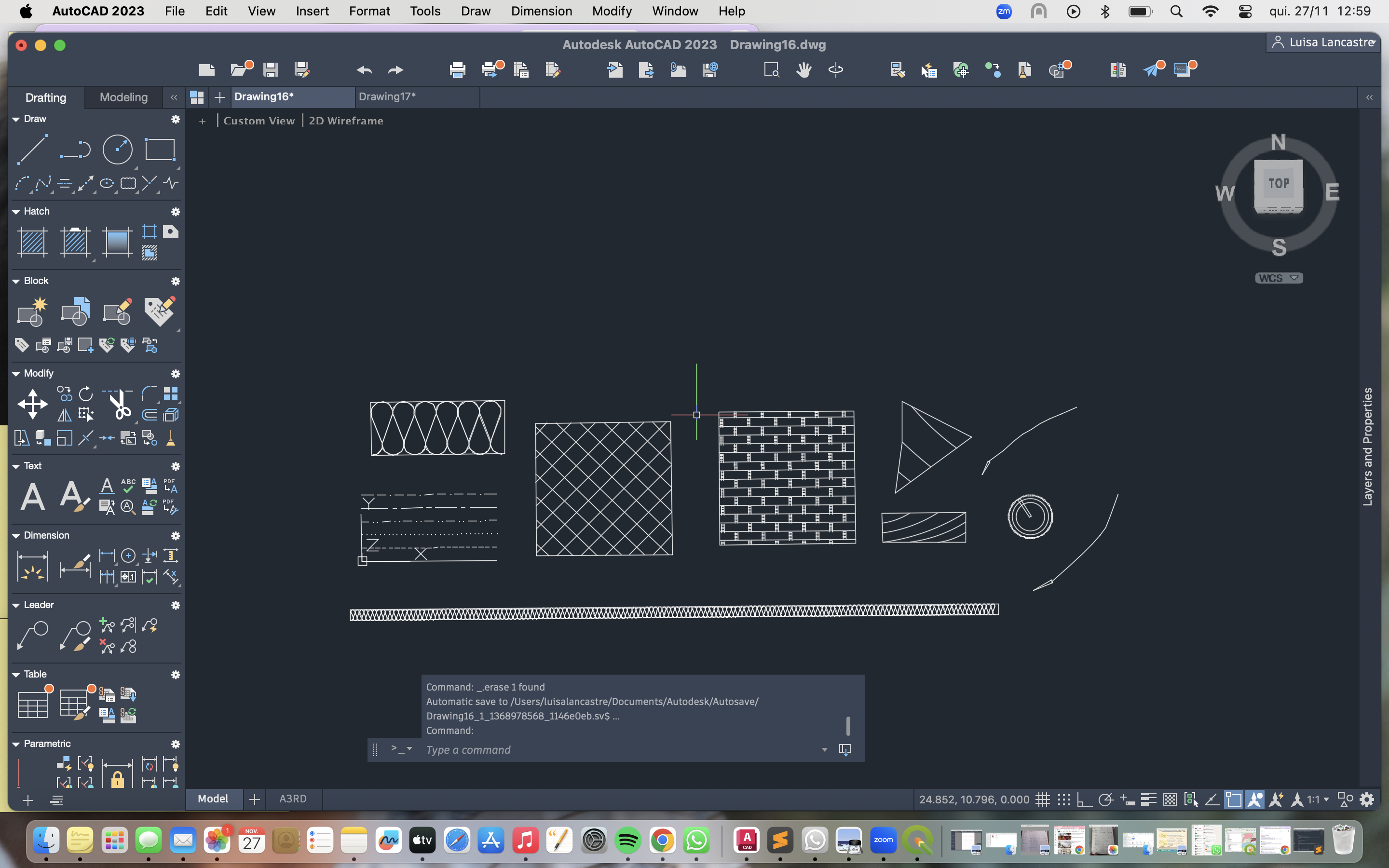
Task: Click the Plot printer icon
Action: pyautogui.click(x=457, y=70)
